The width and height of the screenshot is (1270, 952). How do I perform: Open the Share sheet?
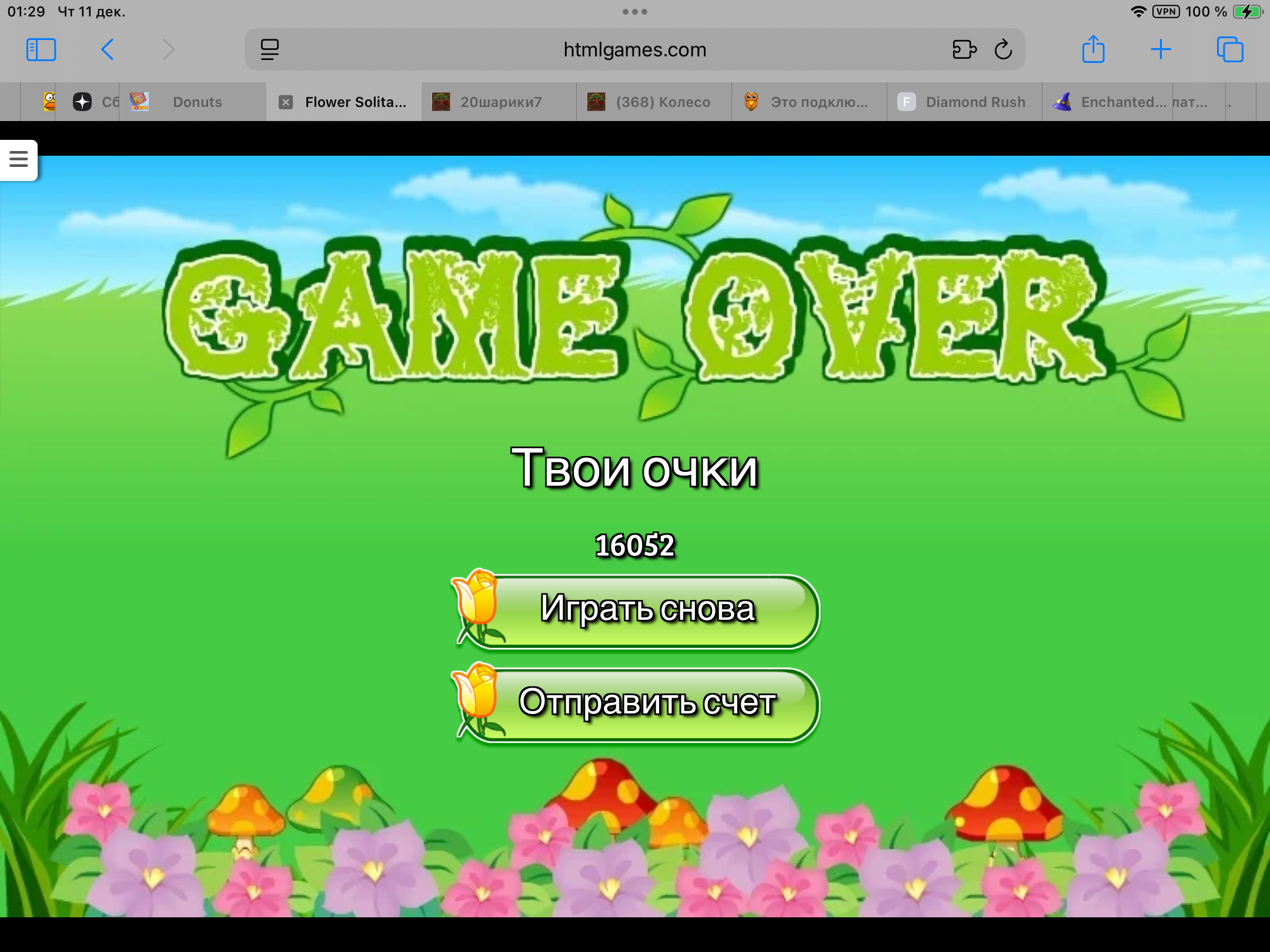coord(1093,50)
